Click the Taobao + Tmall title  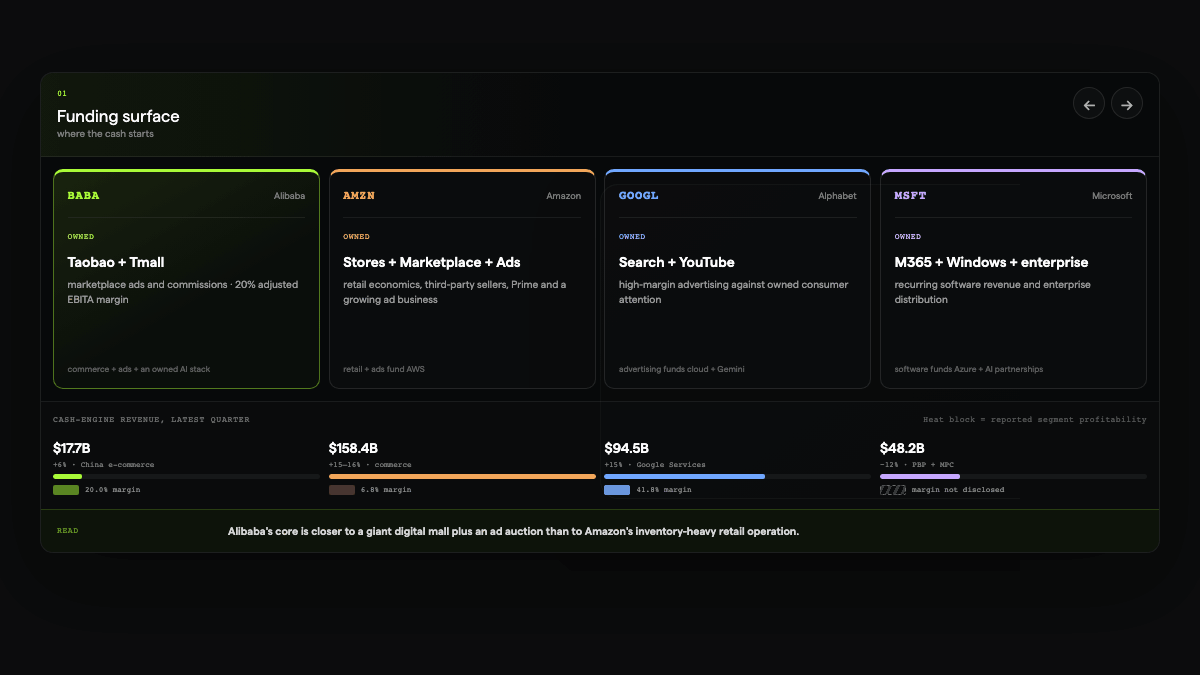click(116, 262)
